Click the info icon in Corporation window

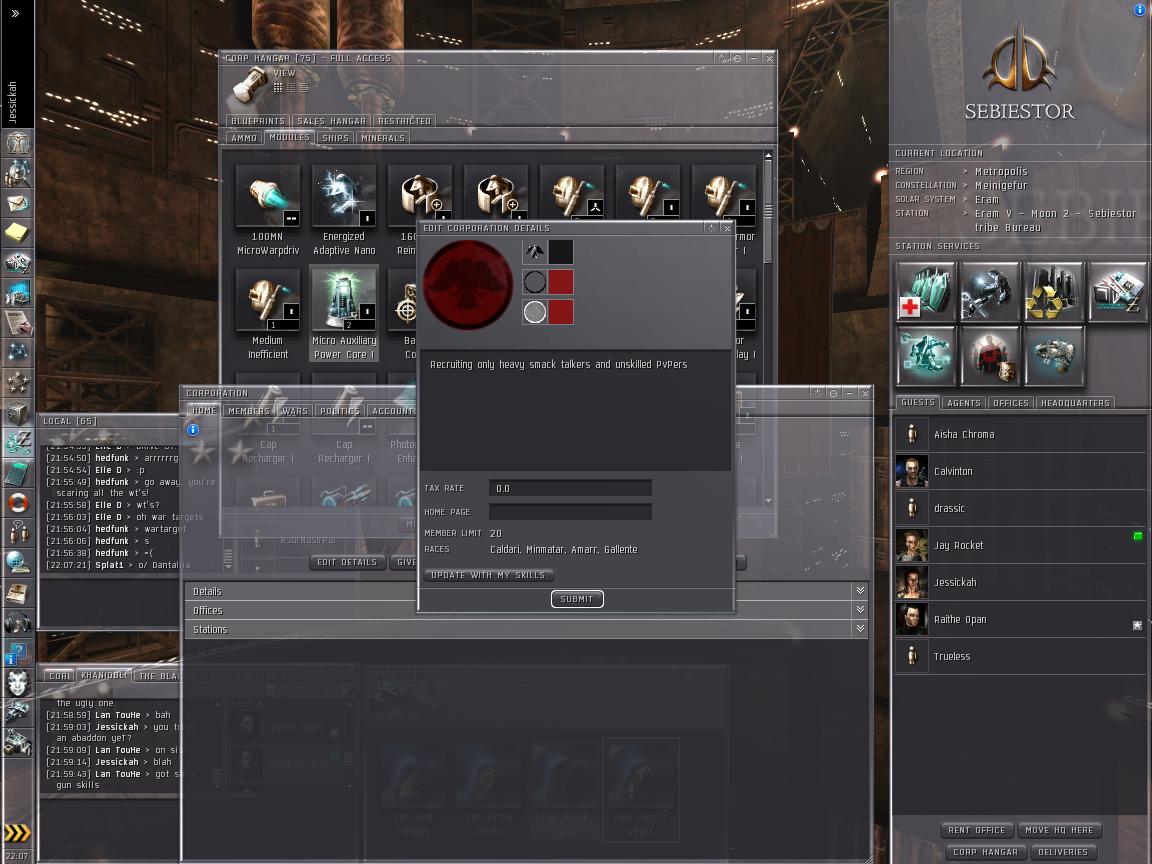(x=192, y=430)
